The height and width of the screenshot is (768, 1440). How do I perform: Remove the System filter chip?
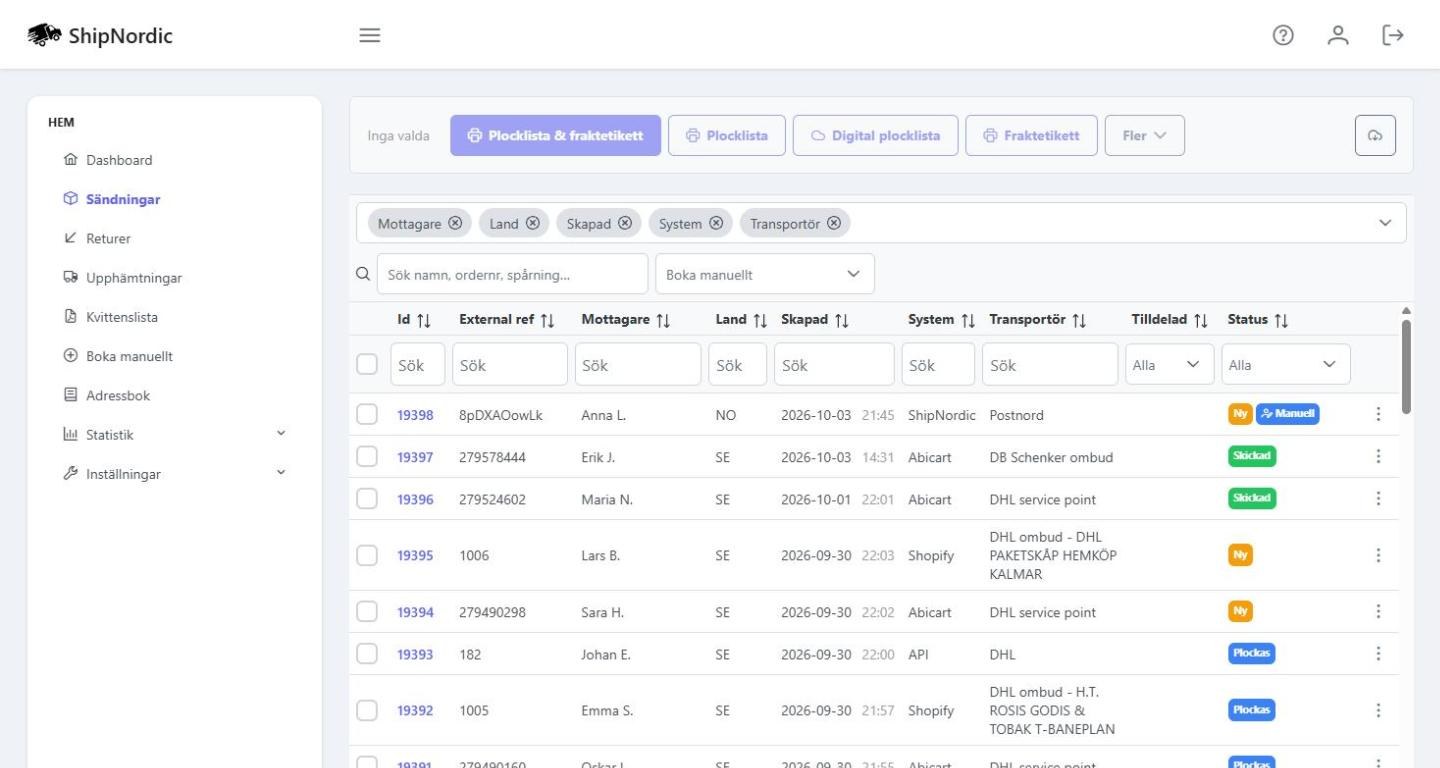[716, 223]
